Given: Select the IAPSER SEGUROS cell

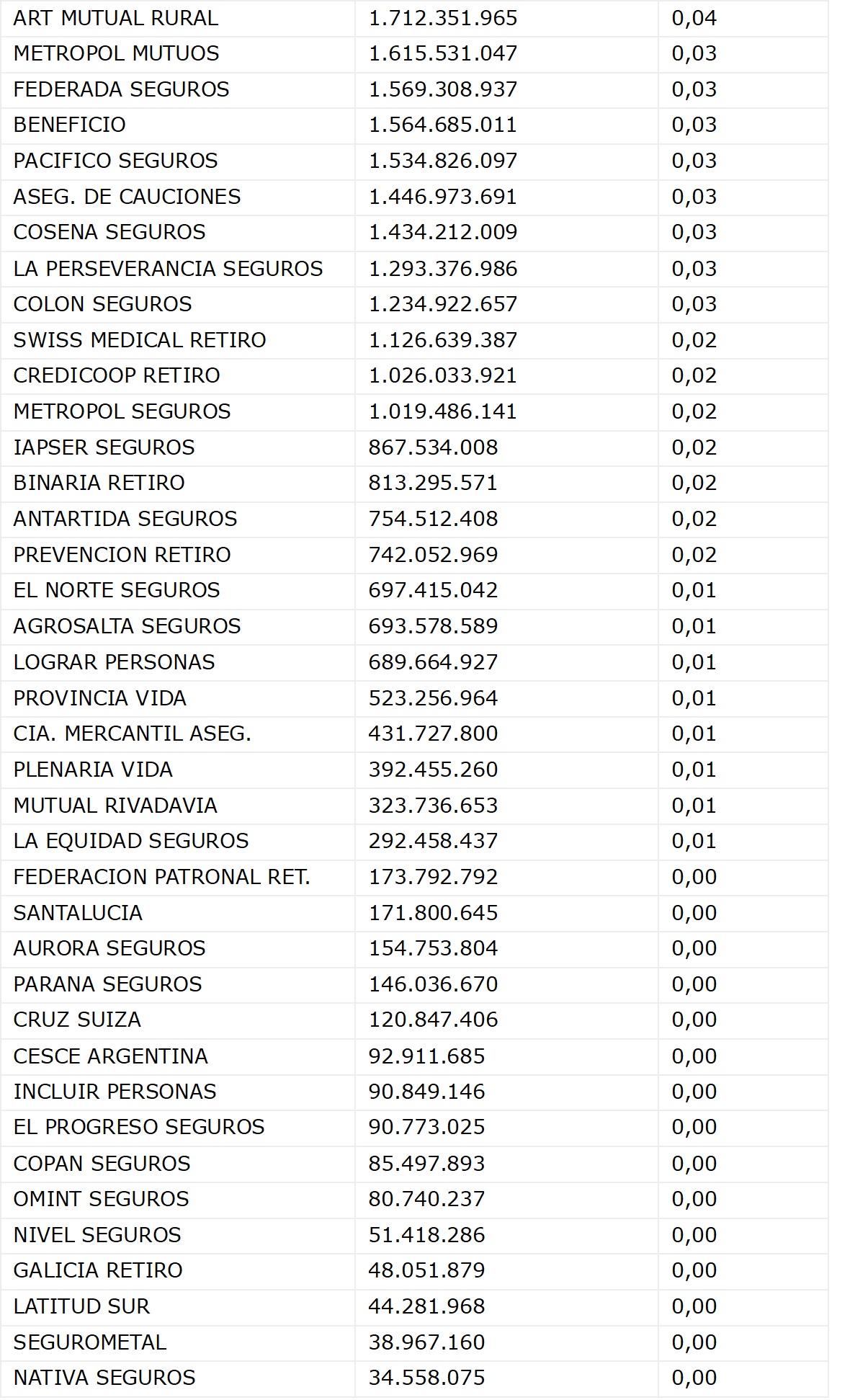Looking at the screenshot, I should point(104,447).
